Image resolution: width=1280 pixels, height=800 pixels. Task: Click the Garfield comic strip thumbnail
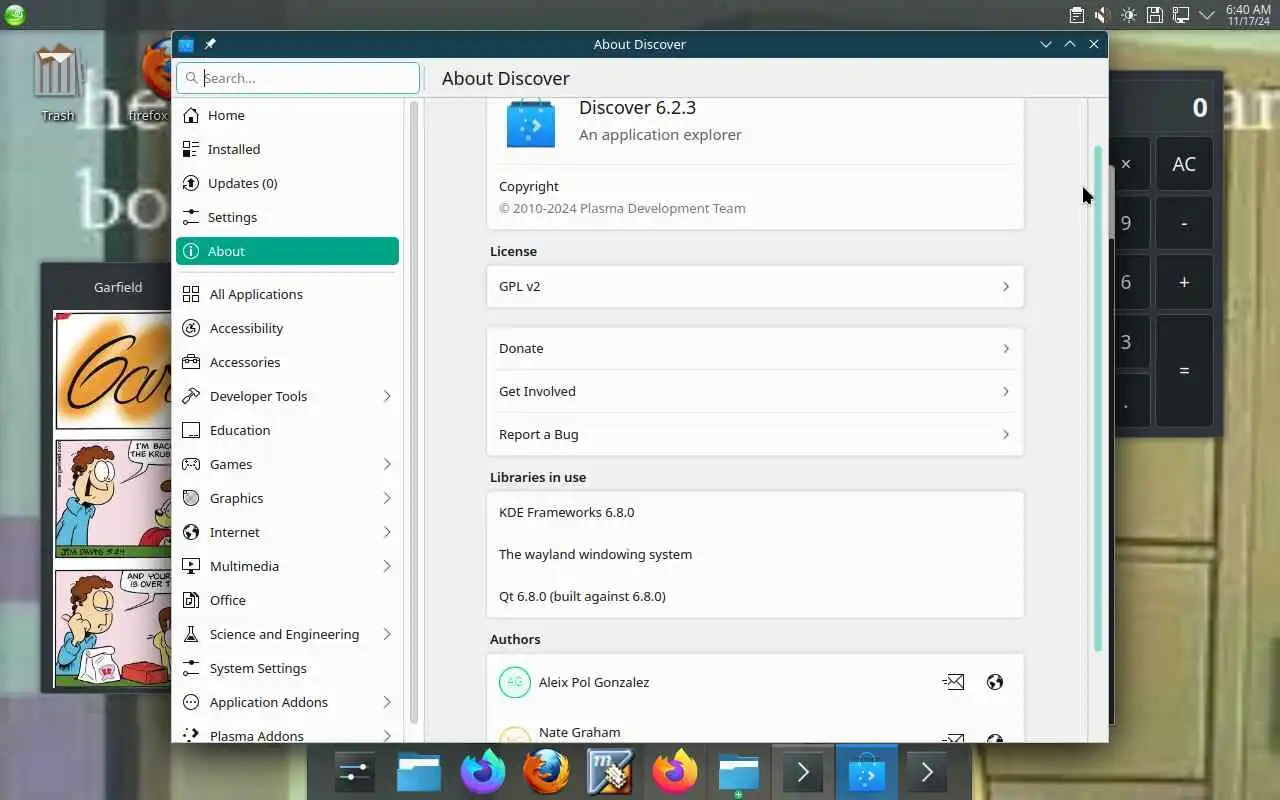click(x=112, y=498)
